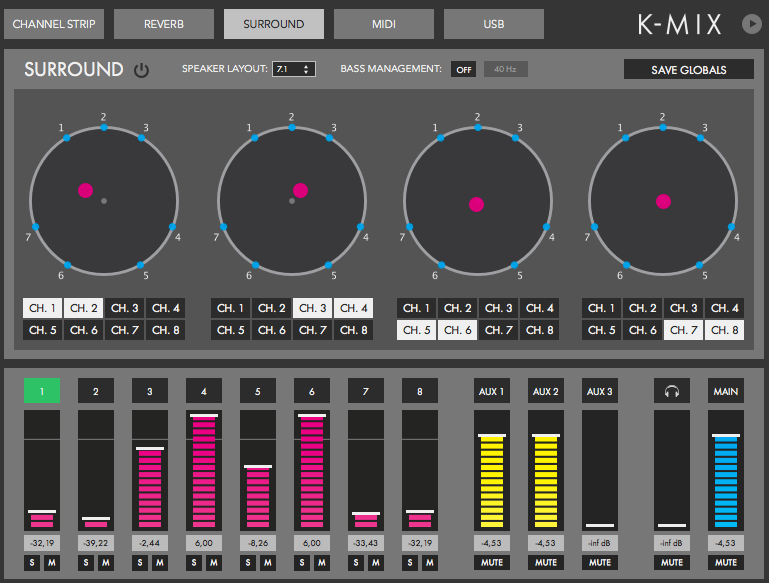This screenshot has width=769, height=583.
Task: Select mixer channel 4 button
Action: click(x=204, y=391)
